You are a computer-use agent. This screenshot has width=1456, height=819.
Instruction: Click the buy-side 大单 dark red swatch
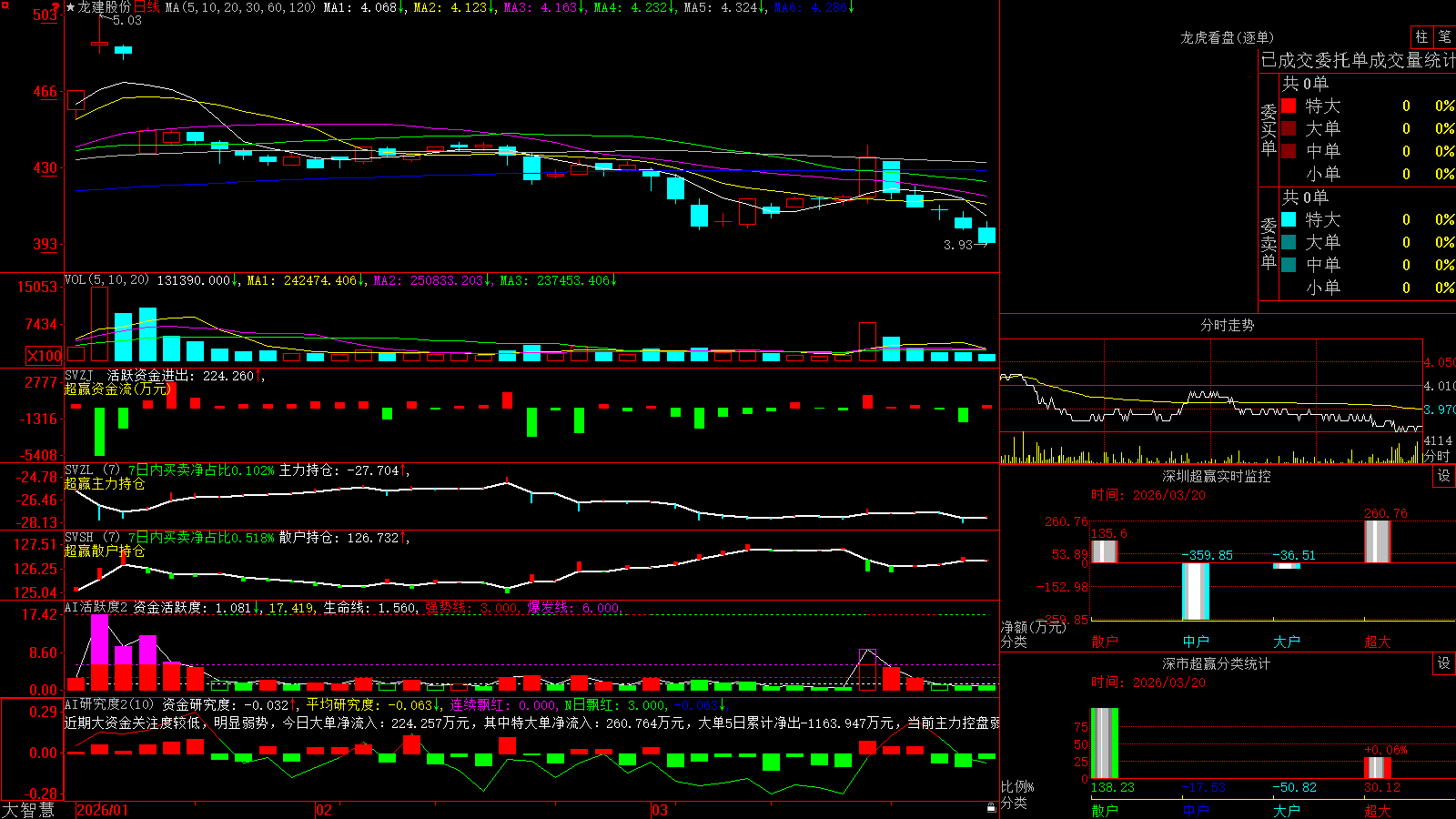pyautogui.click(x=1289, y=128)
